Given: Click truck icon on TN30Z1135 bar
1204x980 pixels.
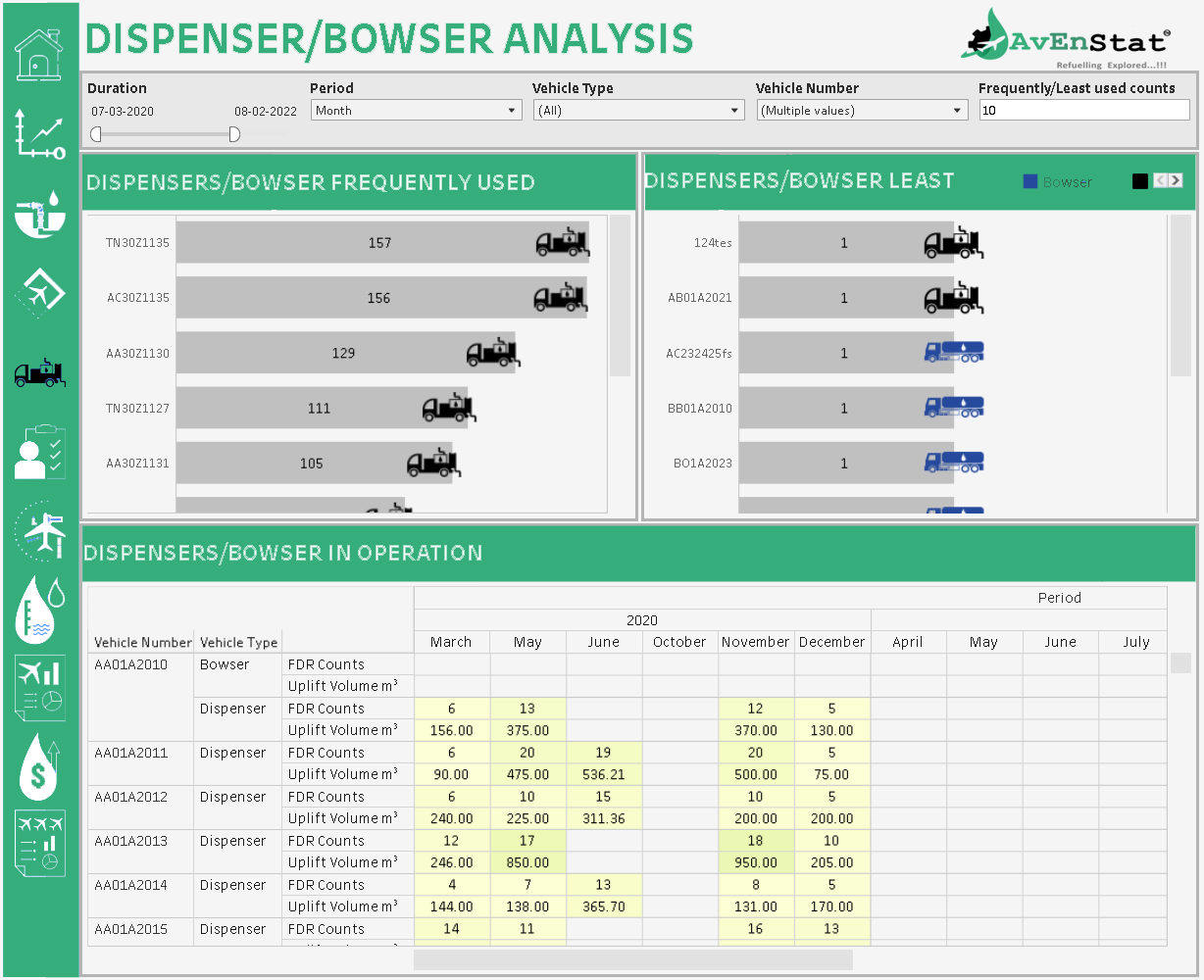Looking at the screenshot, I should coord(563,241).
